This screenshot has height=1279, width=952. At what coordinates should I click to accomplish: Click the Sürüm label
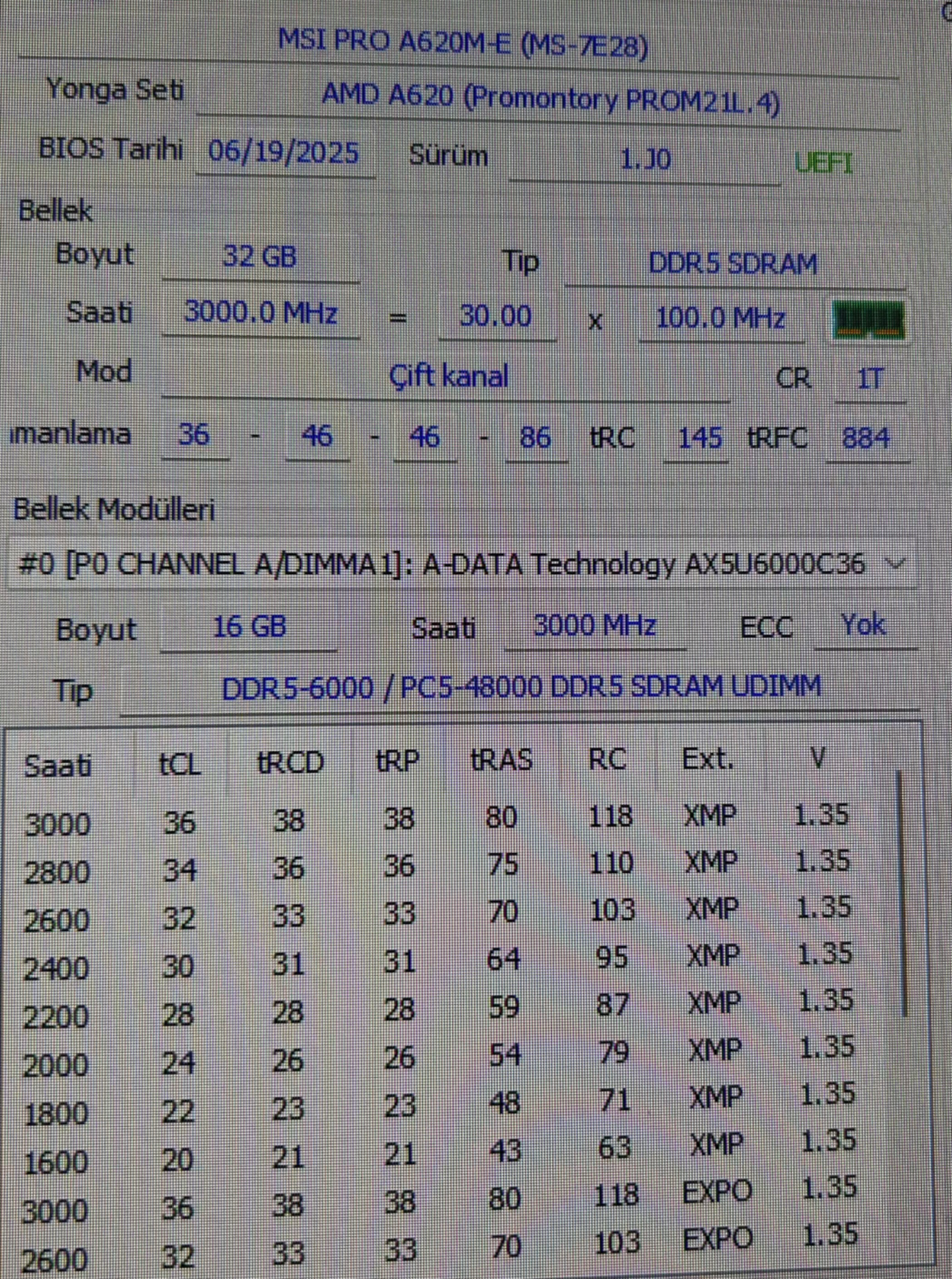coord(448,155)
